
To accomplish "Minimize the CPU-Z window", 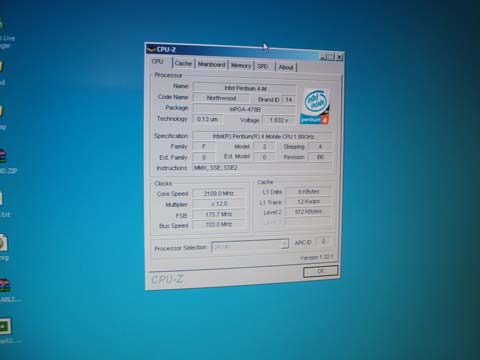I will (x=323, y=57).
